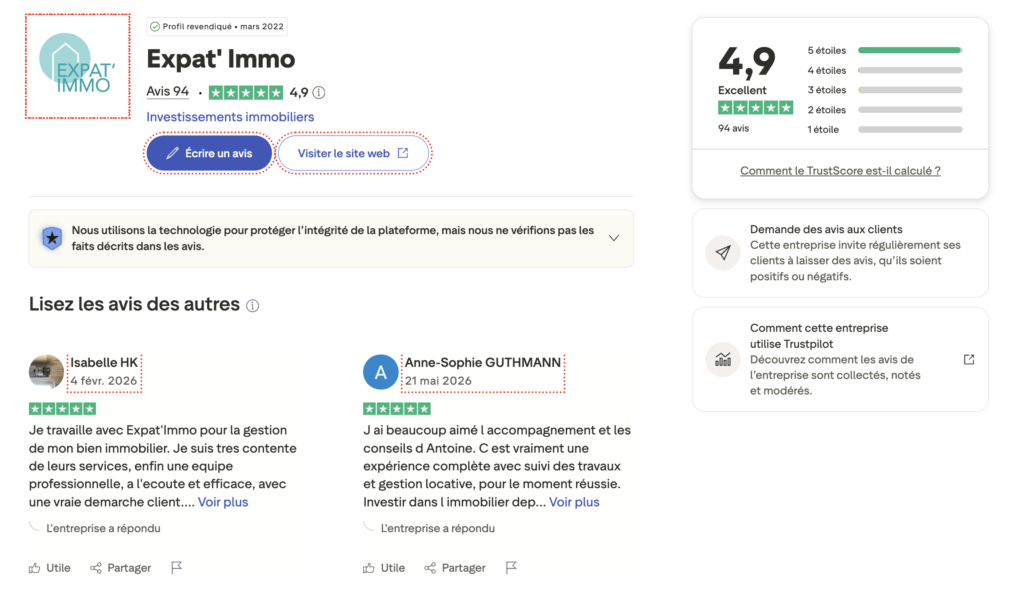This screenshot has width=1024, height=597.
Task: Open Anne-Sophie GUTHMANN reviewer name
Action: tap(483, 363)
